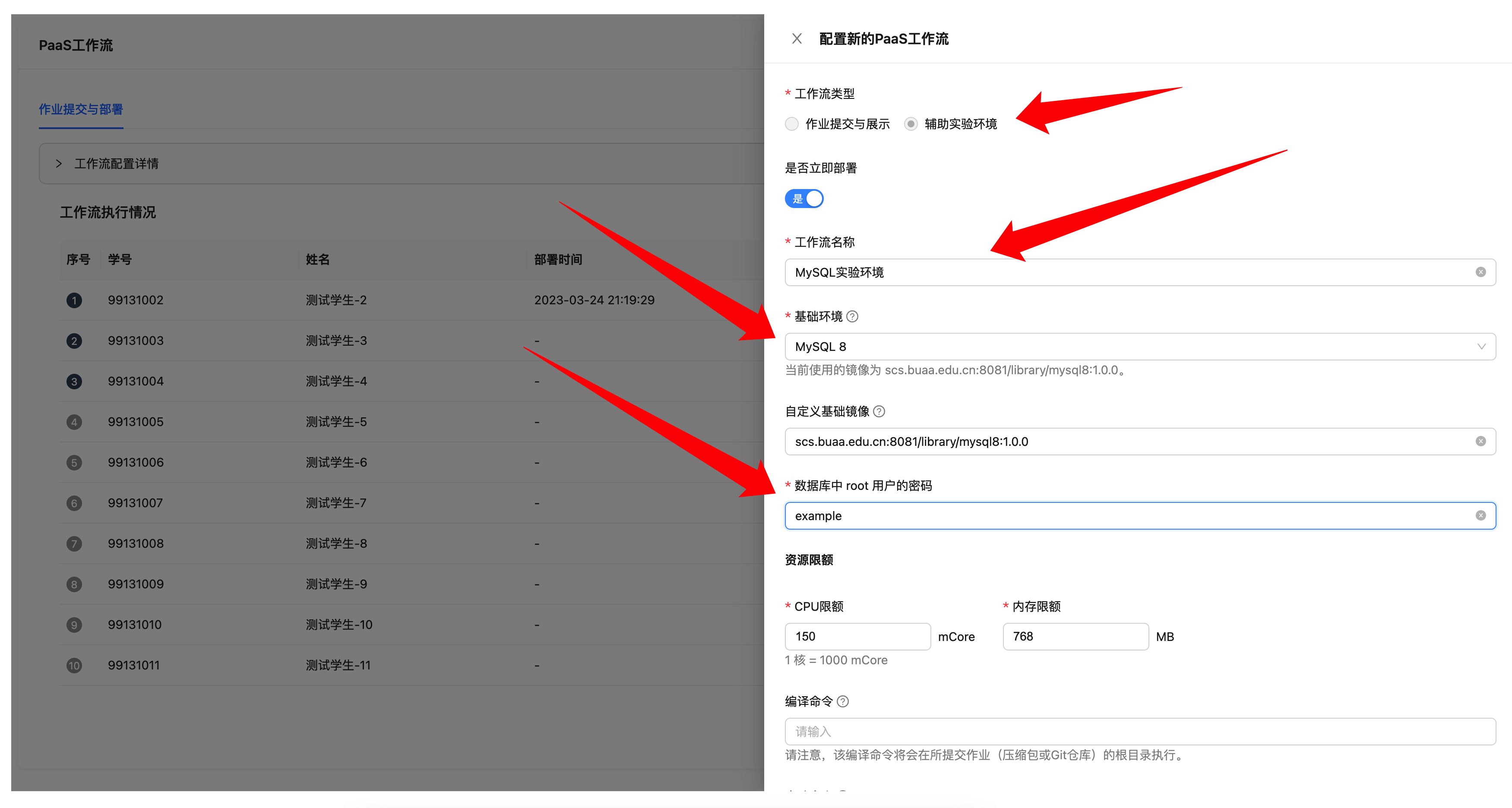Click row number 1 badge in table
Screen dimensions: 1512x808
(x=74, y=300)
